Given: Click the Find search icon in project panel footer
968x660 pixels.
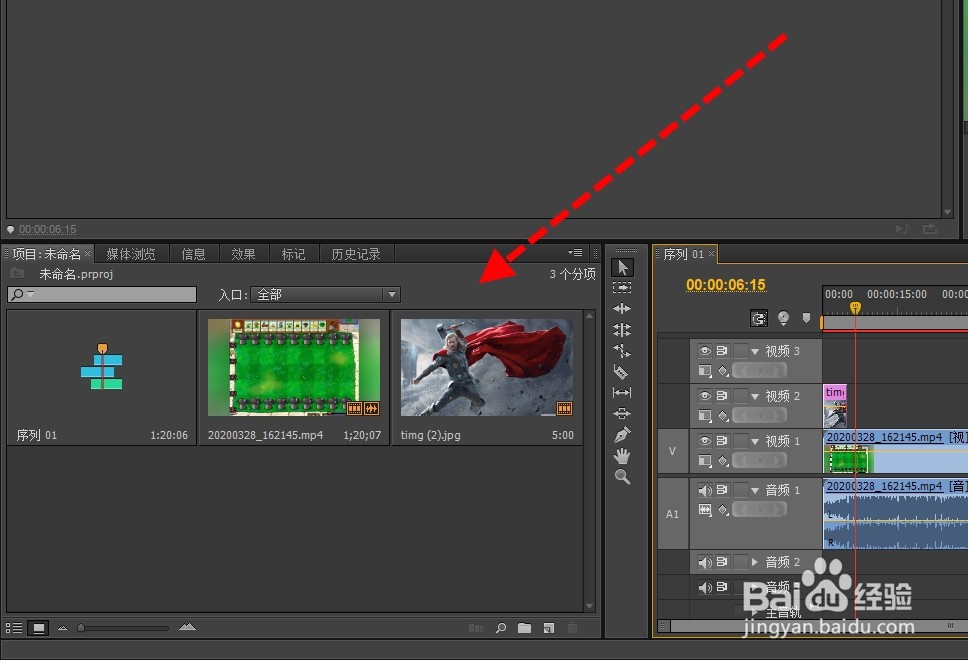Looking at the screenshot, I should (501, 628).
